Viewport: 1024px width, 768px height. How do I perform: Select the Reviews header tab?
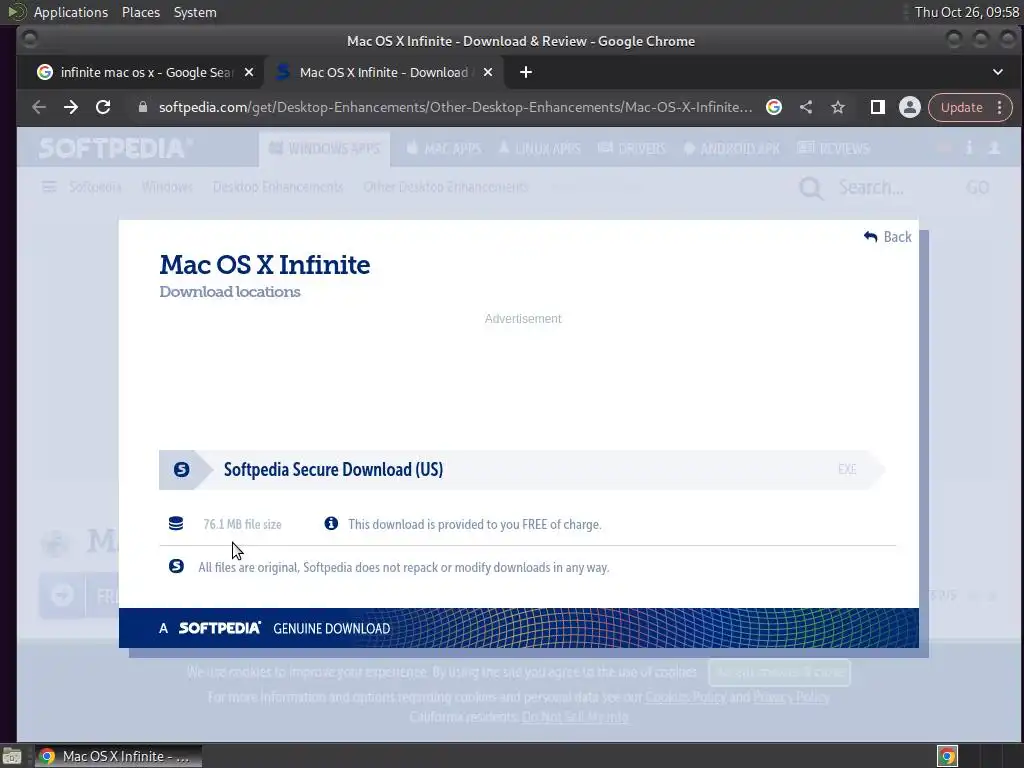(833, 148)
